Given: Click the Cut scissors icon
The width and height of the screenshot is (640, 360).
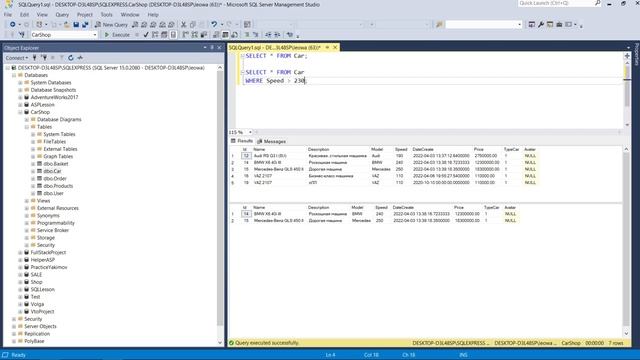Looking at the screenshot, I should coord(183,24).
